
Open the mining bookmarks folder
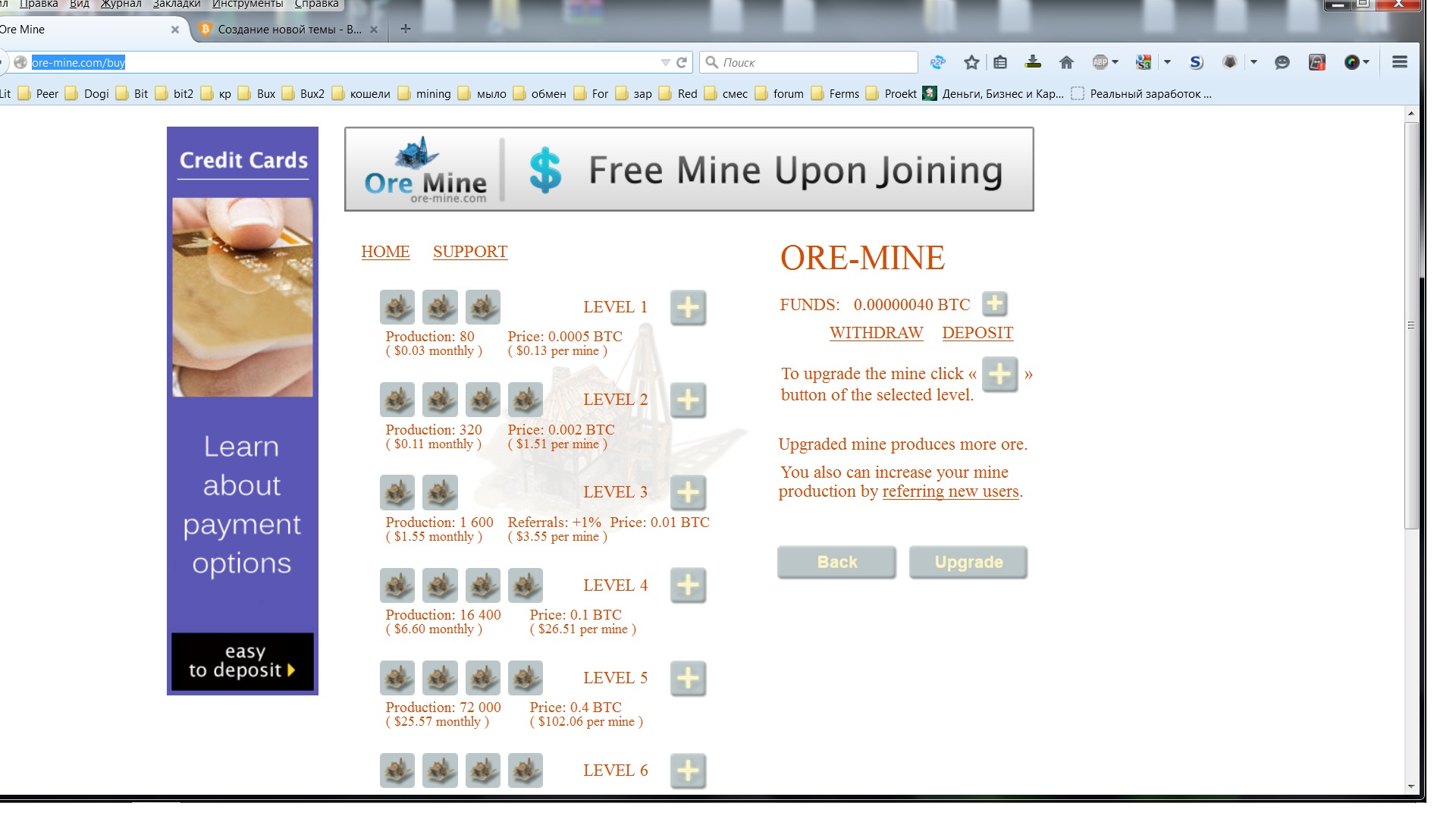[x=425, y=94]
